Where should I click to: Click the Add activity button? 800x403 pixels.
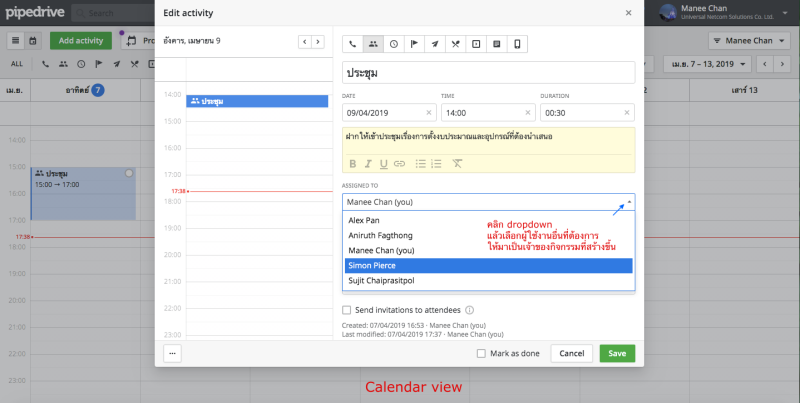(81, 41)
